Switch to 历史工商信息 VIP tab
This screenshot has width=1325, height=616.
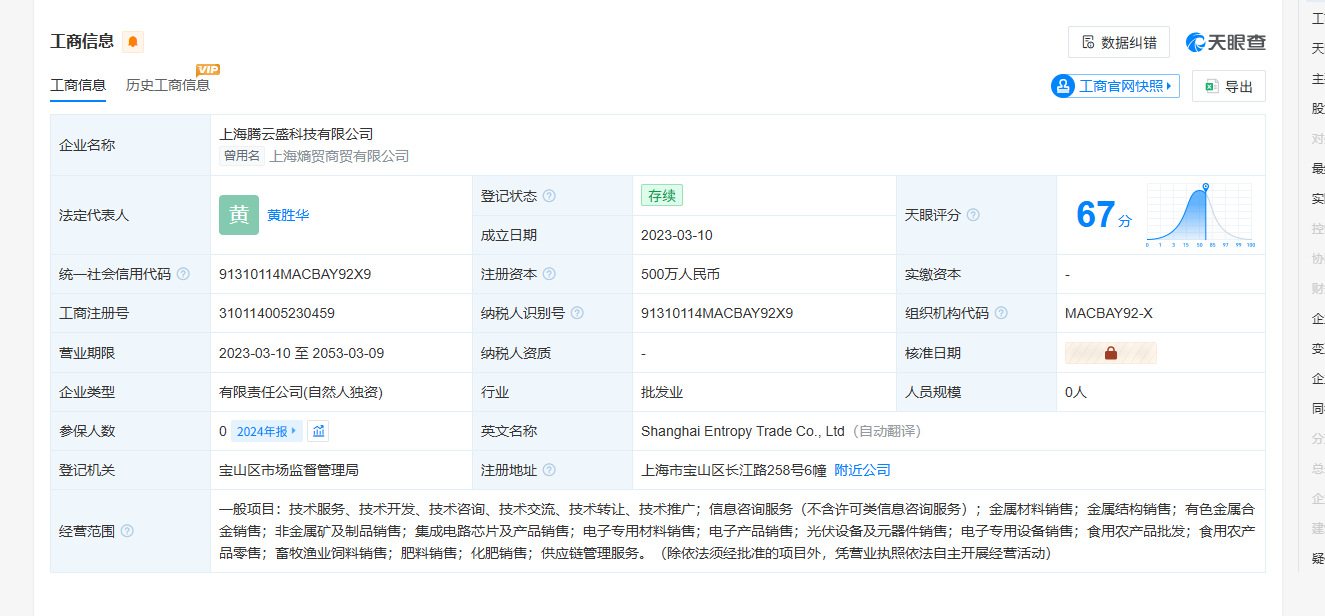pos(168,86)
